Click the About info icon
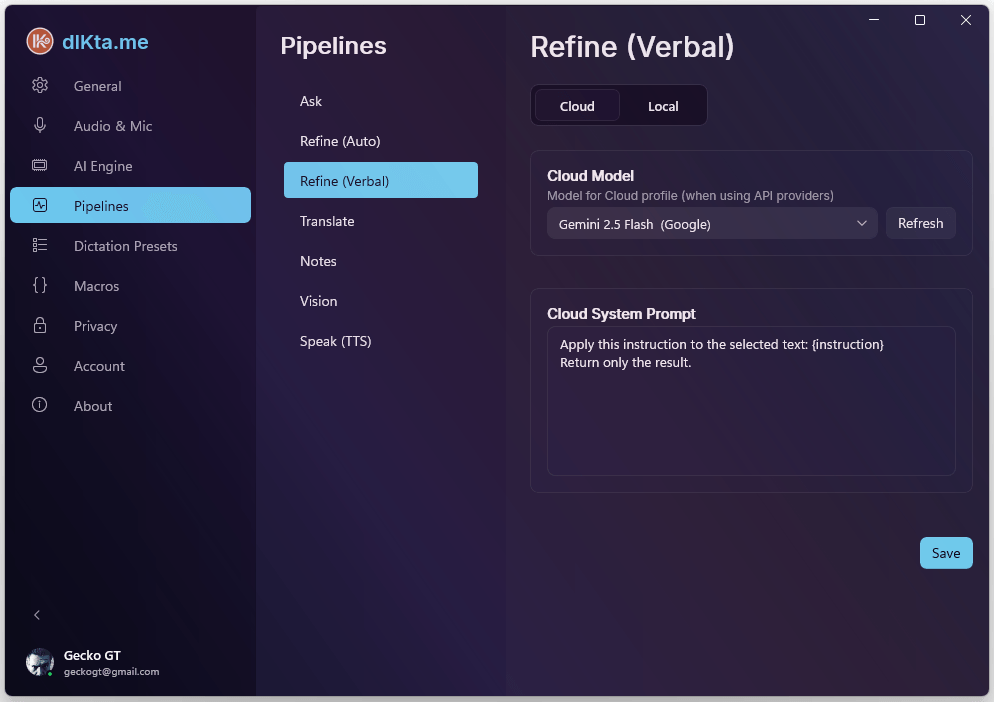This screenshot has width=994, height=702. tap(40, 406)
